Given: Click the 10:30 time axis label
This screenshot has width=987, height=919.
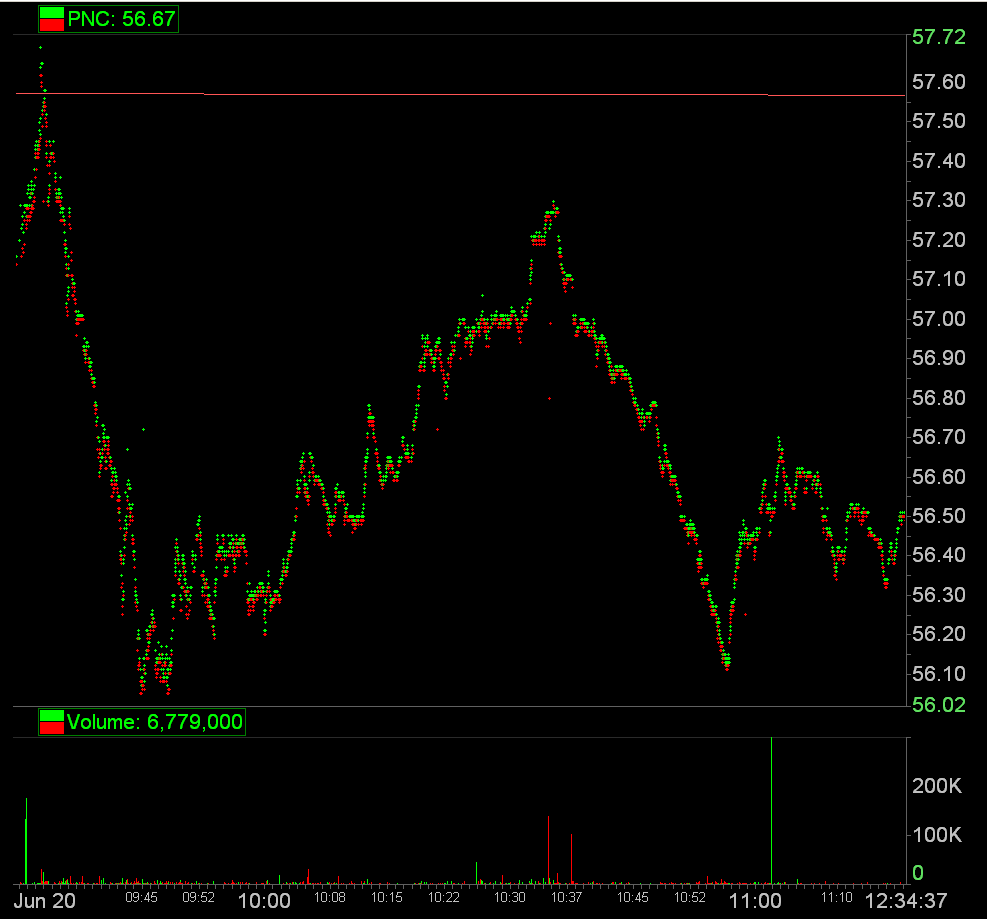Looking at the screenshot, I should (509, 898).
